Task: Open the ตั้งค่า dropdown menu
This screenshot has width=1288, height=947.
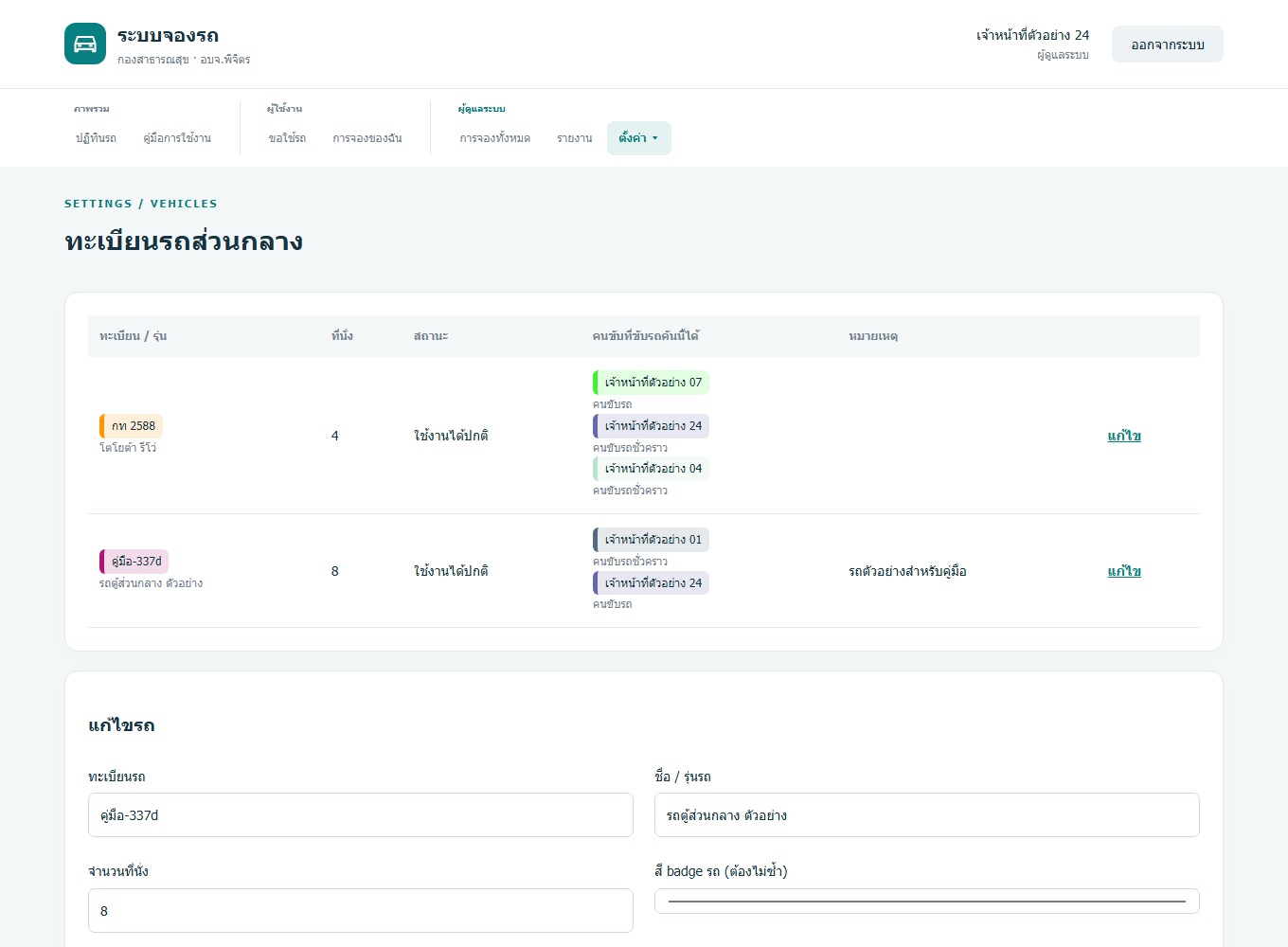Action: click(x=639, y=138)
